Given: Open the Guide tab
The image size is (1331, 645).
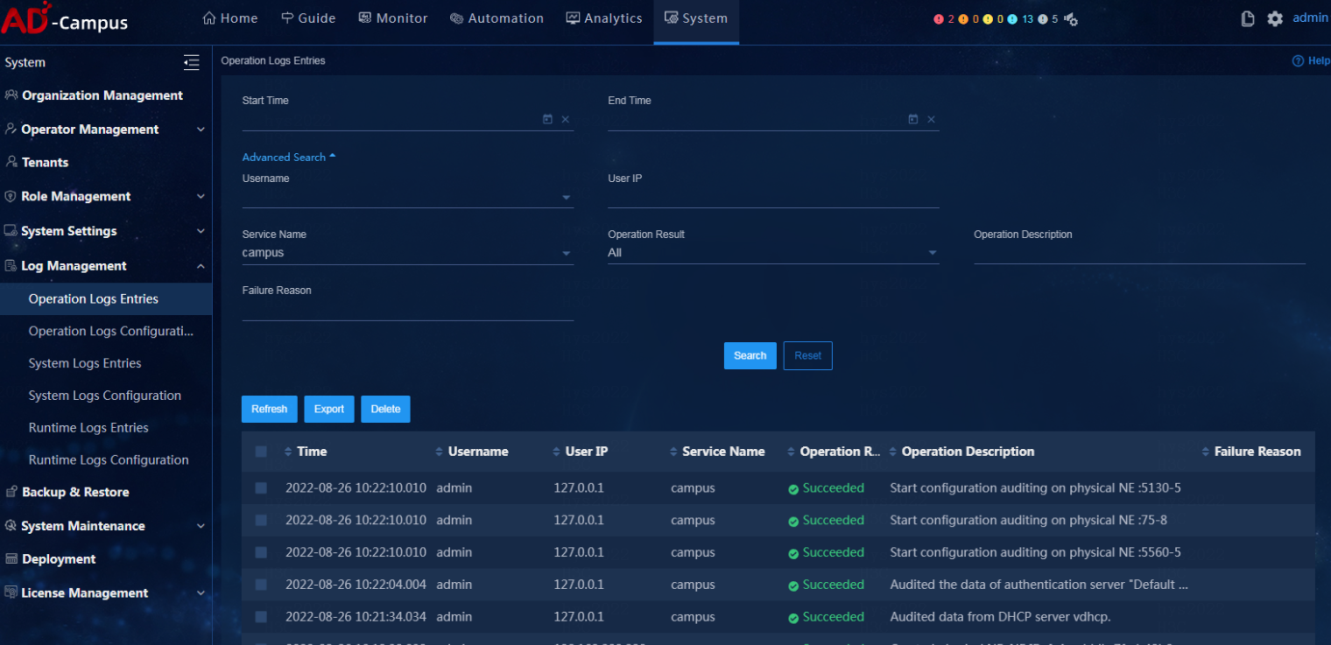Looking at the screenshot, I should coord(308,19).
